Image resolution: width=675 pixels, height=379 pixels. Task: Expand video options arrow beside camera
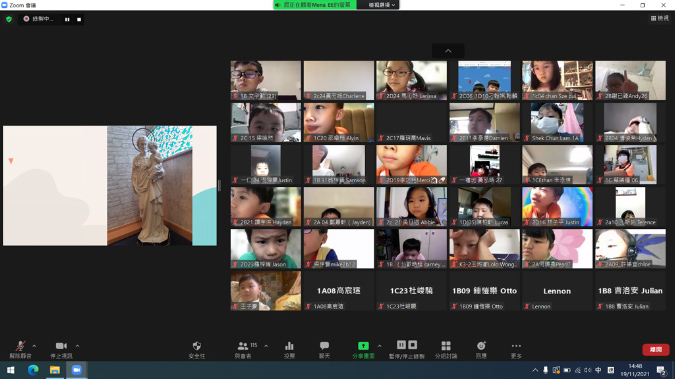pos(77,346)
